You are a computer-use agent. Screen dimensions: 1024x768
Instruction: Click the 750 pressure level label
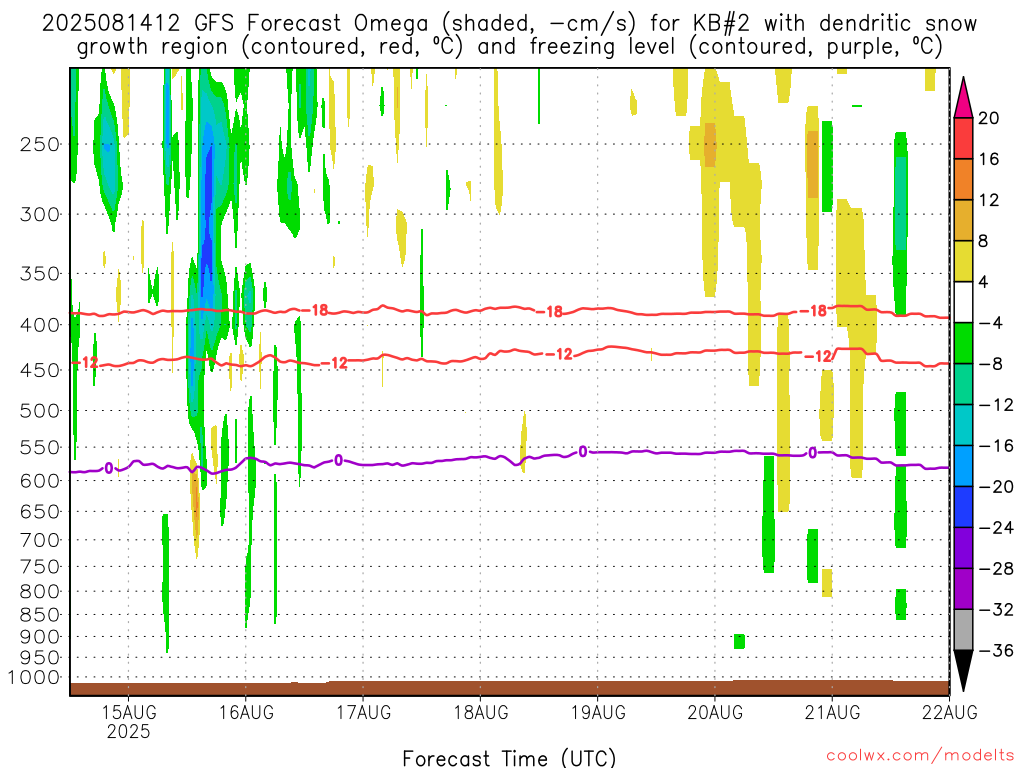(40, 567)
